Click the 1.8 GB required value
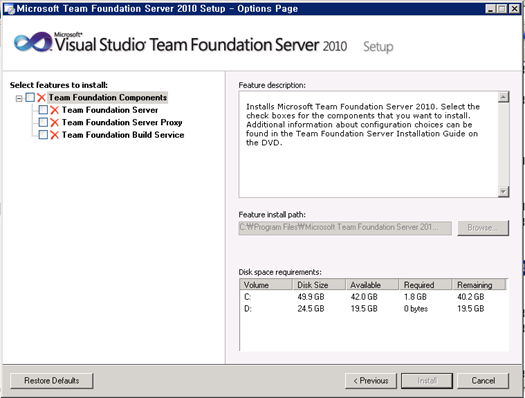The image size is (525, 398). (x=415, y=297)
